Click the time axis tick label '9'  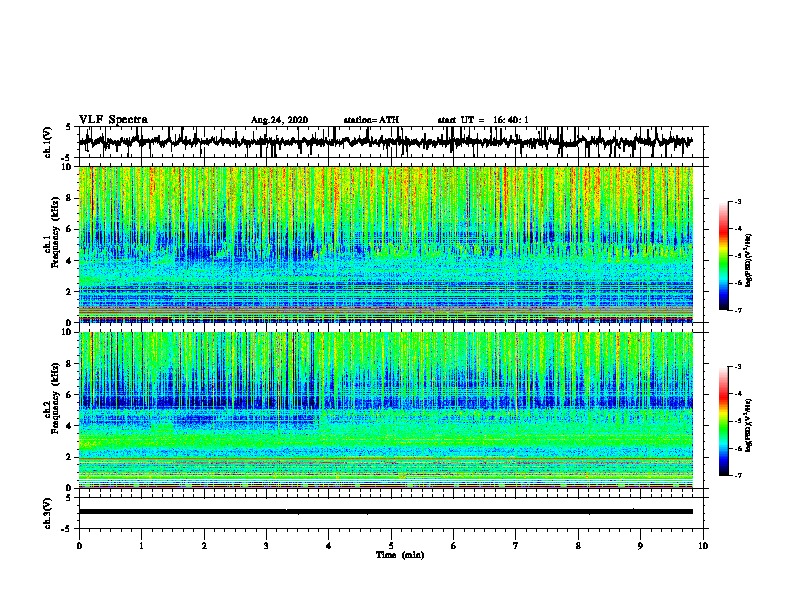(640, 546)
